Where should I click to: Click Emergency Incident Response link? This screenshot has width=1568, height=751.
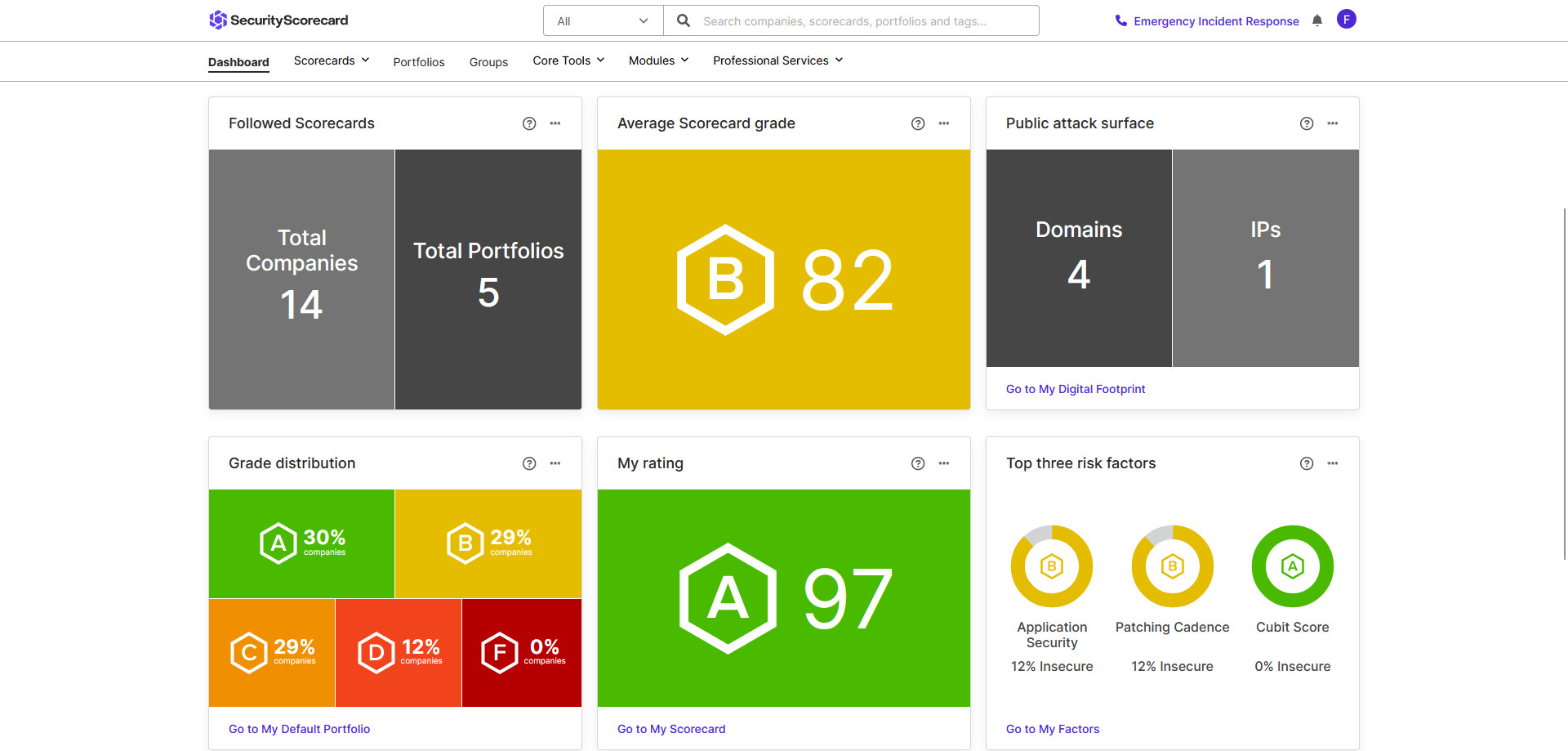point(1216,21)
